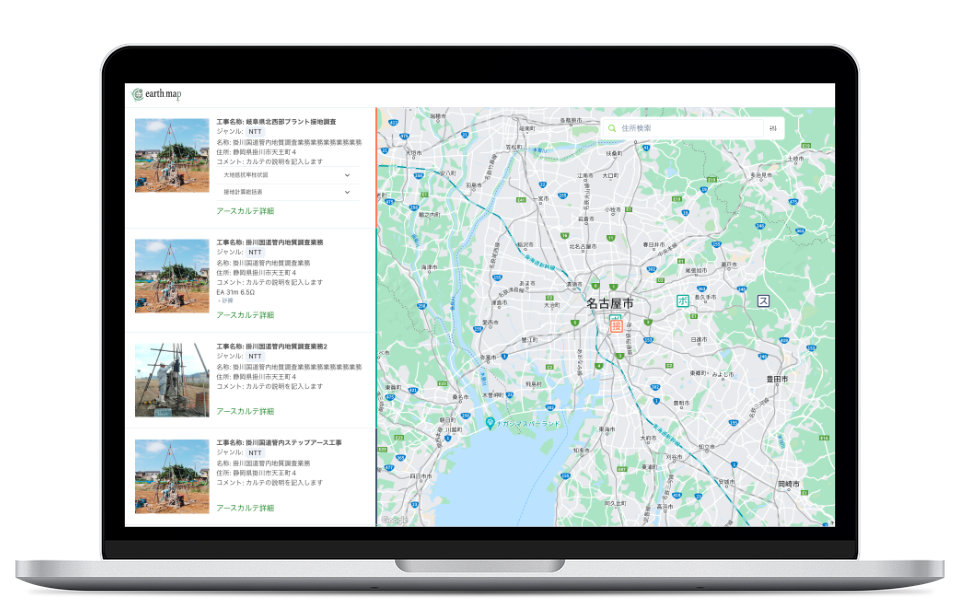Click the ステップアース工事 entry's photo thumbnail

[172, 476]
